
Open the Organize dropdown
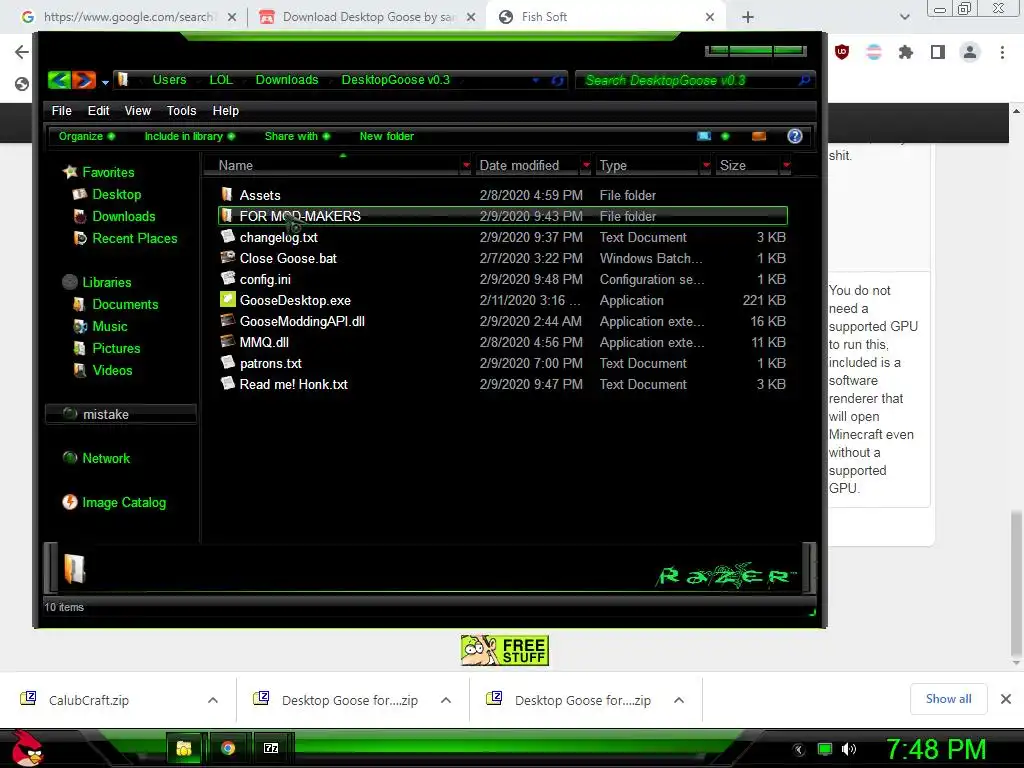[x=86, y=136]
